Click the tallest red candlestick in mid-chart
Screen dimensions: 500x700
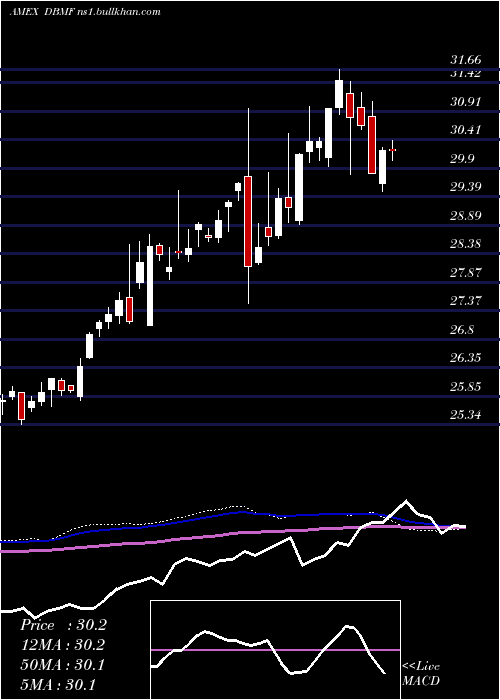coord(248,221)
